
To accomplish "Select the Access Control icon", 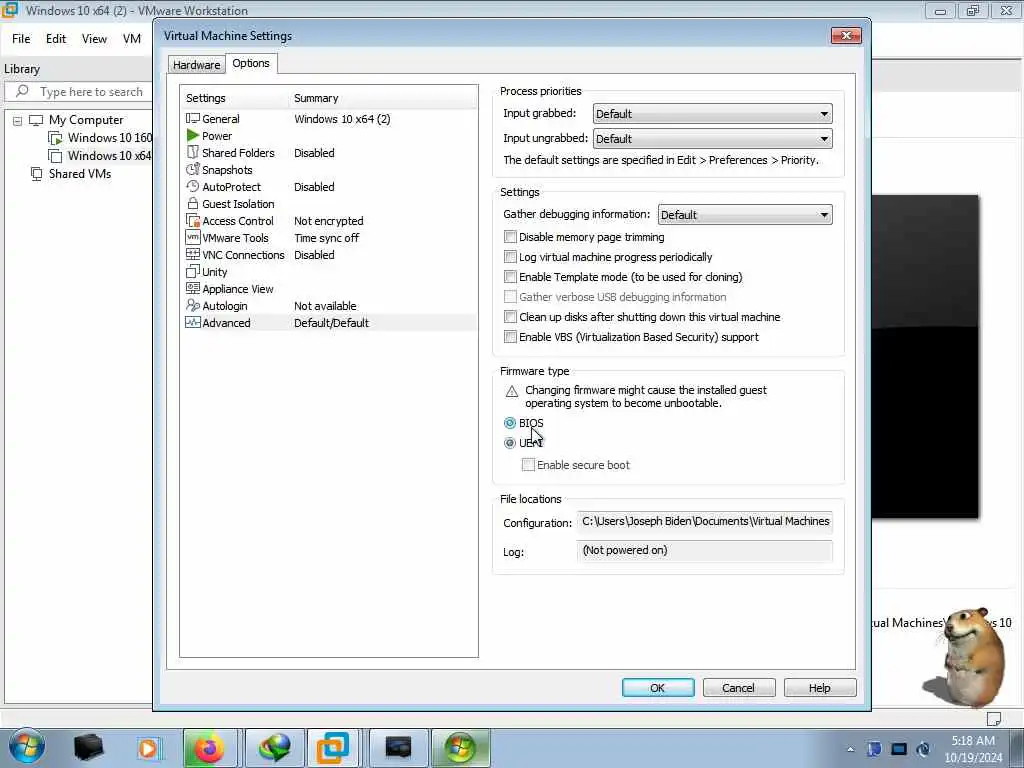I will pos(193,221).
